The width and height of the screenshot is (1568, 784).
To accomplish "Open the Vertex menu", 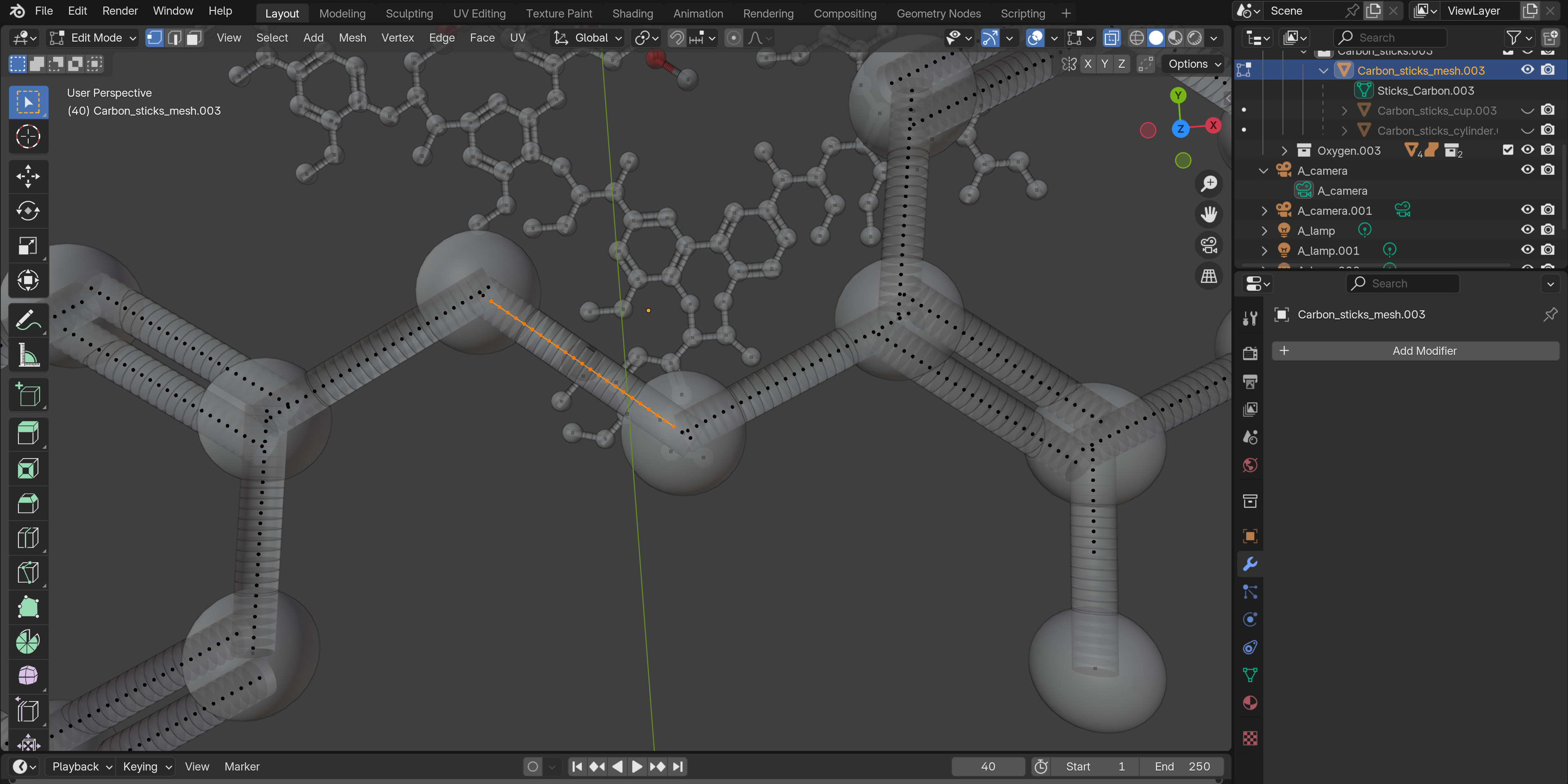I will pyautogui.click(x=397, y=38).
